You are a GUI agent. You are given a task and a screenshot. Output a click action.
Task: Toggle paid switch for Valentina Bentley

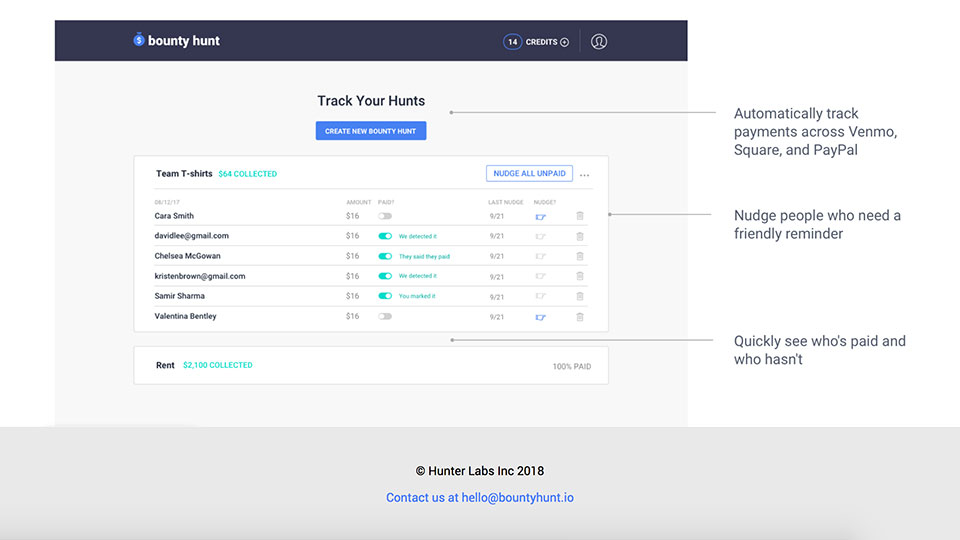[384, 317]
